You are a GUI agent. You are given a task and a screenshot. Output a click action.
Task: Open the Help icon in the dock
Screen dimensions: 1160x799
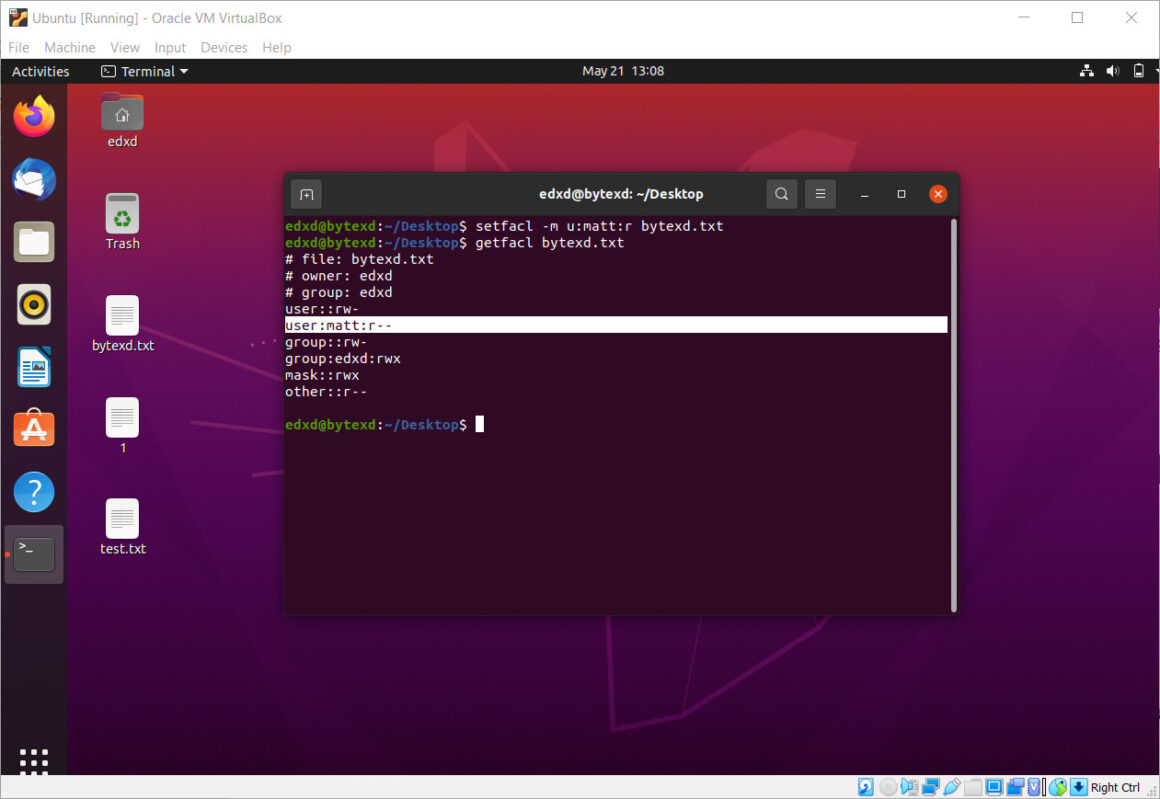click(x=34, y=492)
